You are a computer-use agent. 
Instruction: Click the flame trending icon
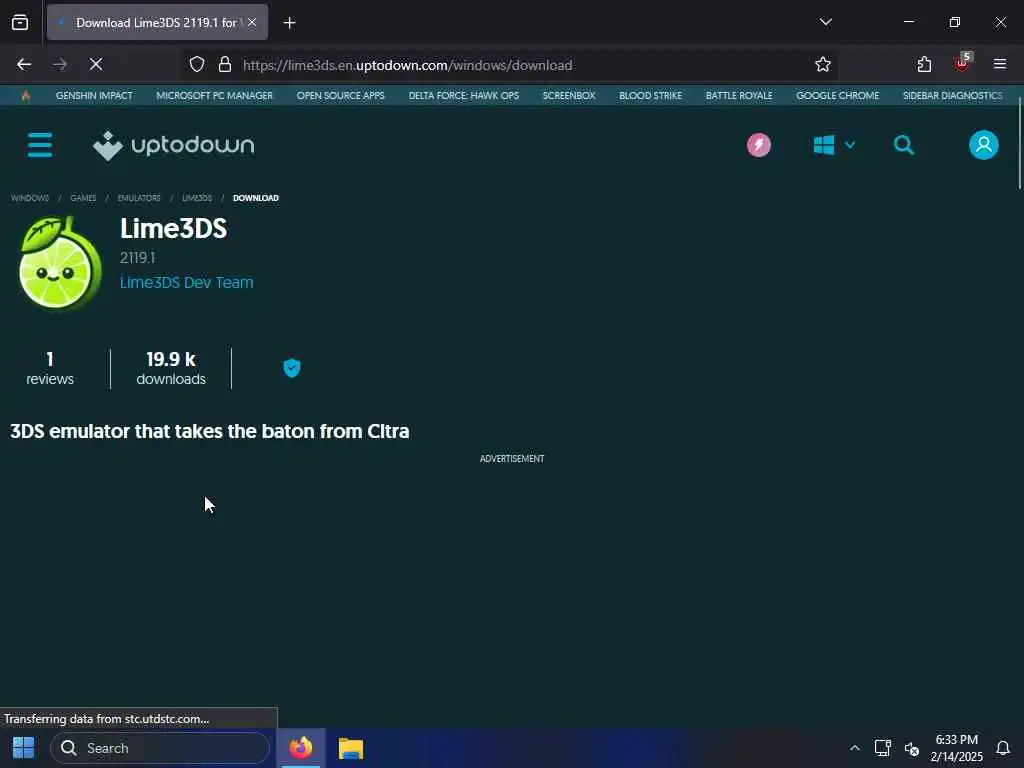pyautogui.click(x=26, y=95)
